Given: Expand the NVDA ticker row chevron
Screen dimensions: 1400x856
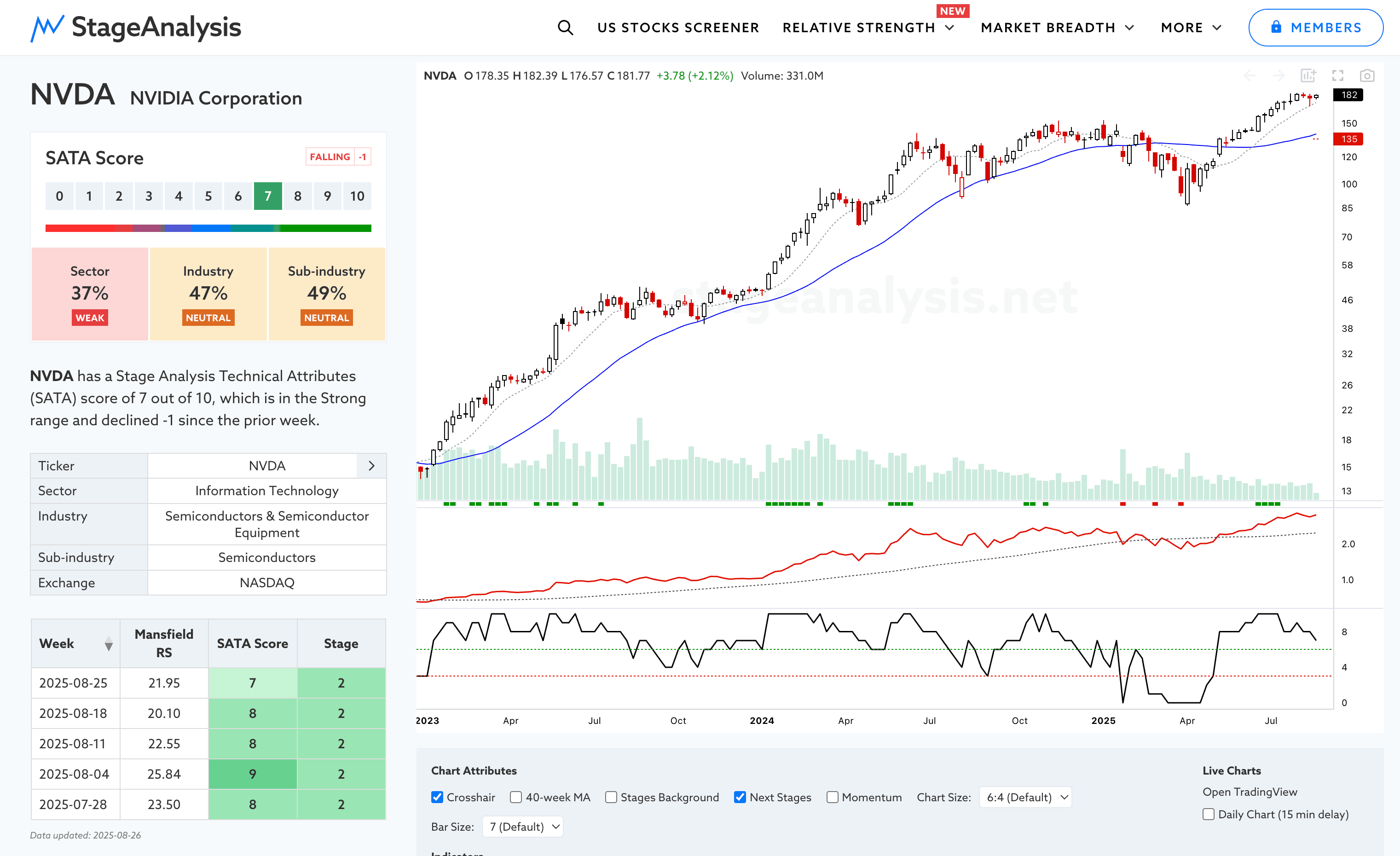Looking at the screenshot, I should pyautogui.click(x=371, y=466).
